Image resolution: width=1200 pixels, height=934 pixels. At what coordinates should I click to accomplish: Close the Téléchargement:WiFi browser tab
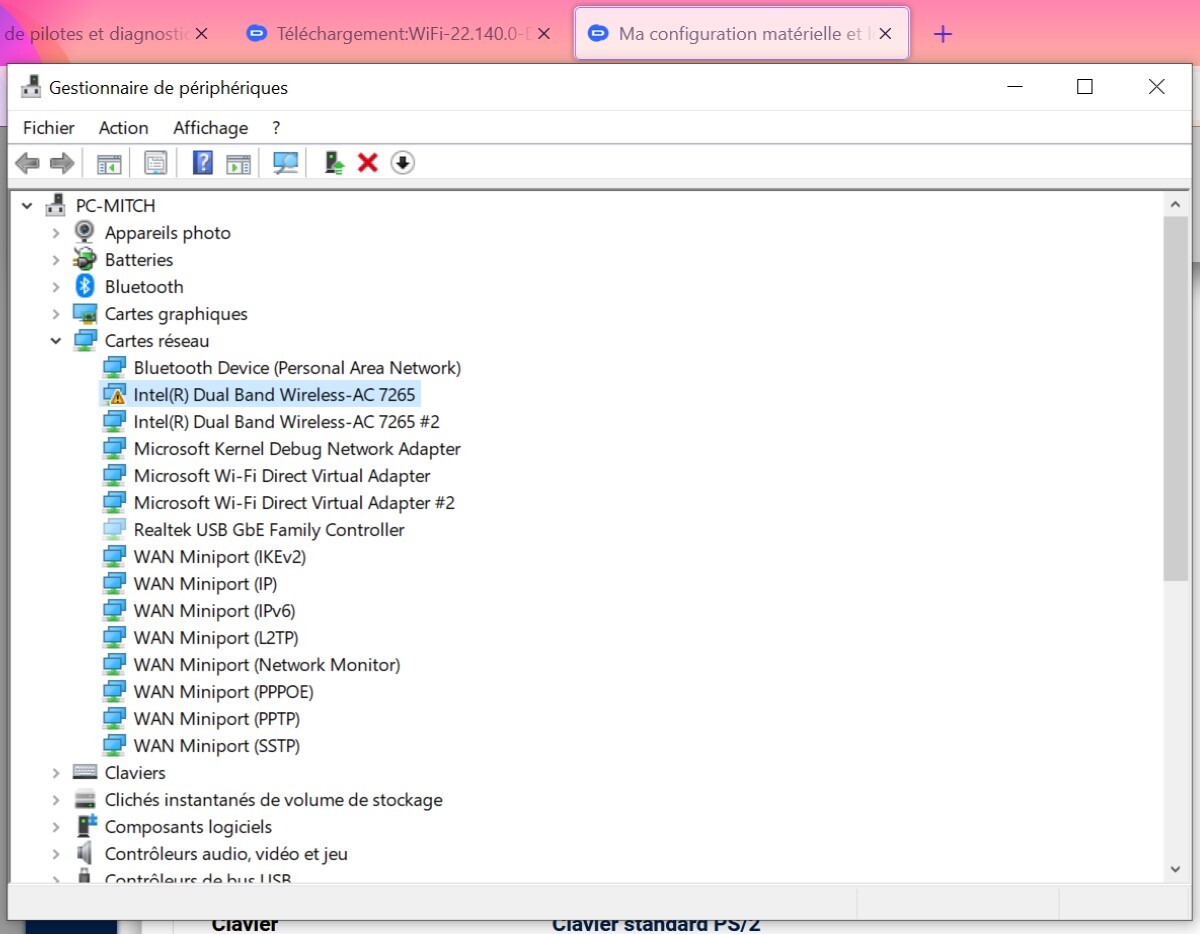(x=543, y=33)
